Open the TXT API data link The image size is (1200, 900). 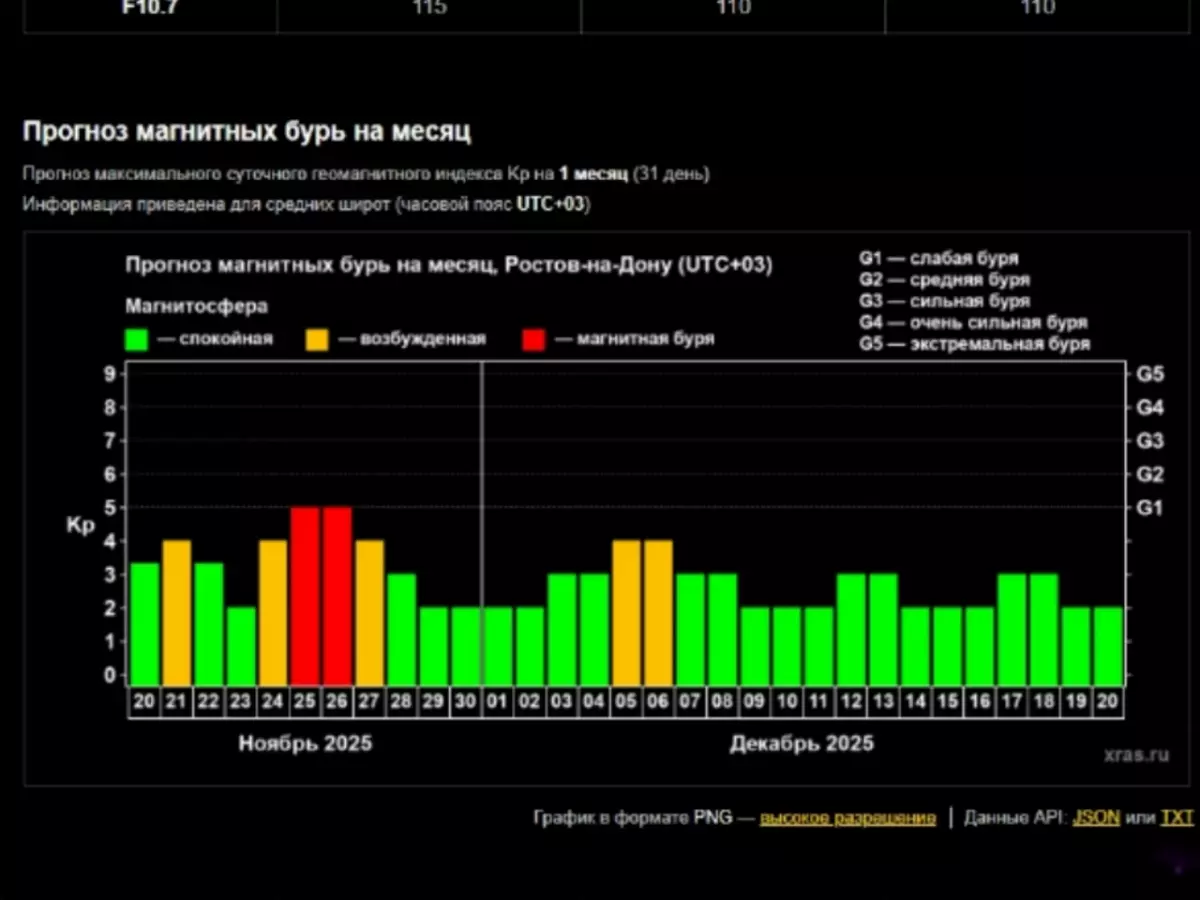click(1176, 818)
